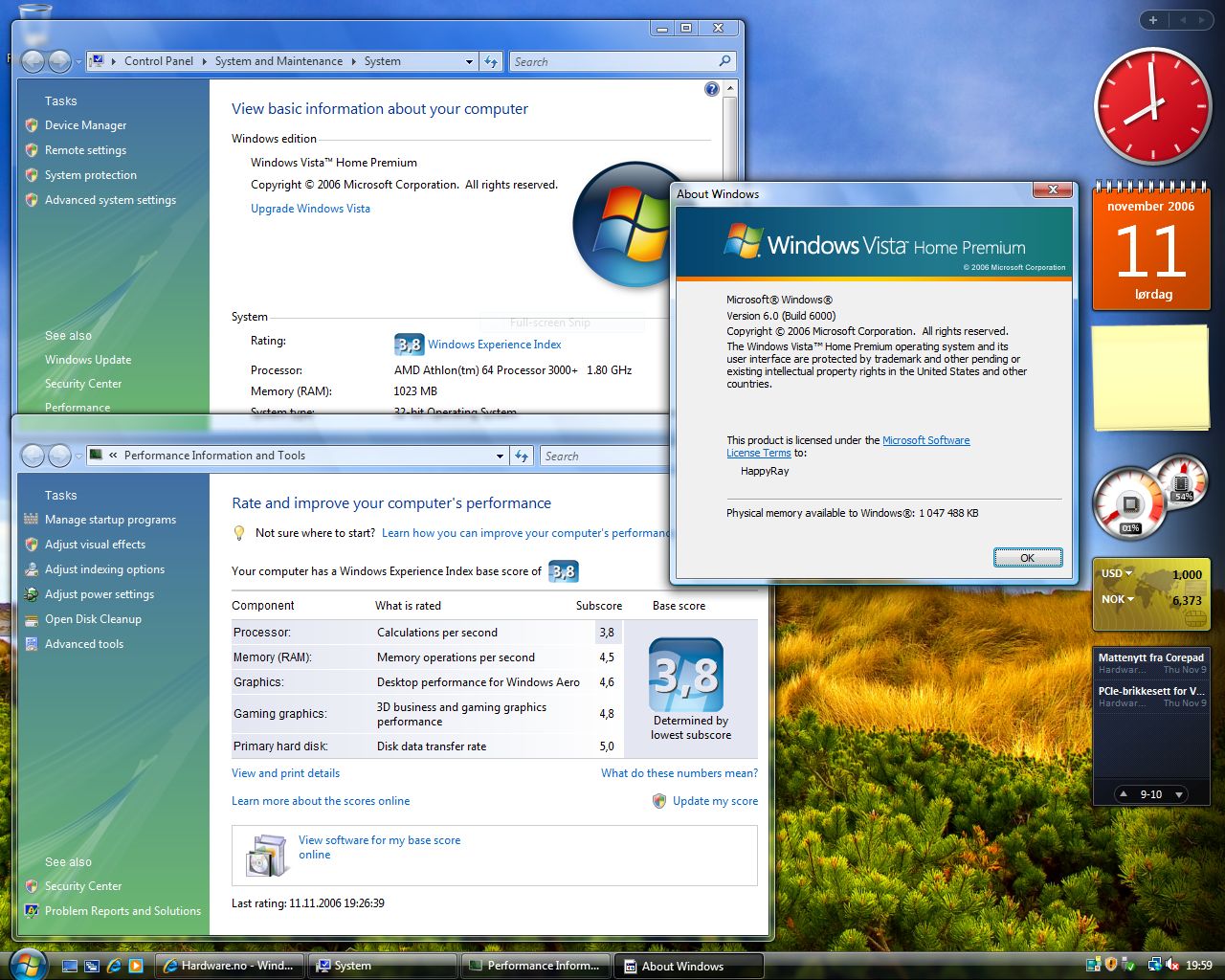Open System protection task
The height and width of the screenshot is (980, 1225).
tap(91, 175)
